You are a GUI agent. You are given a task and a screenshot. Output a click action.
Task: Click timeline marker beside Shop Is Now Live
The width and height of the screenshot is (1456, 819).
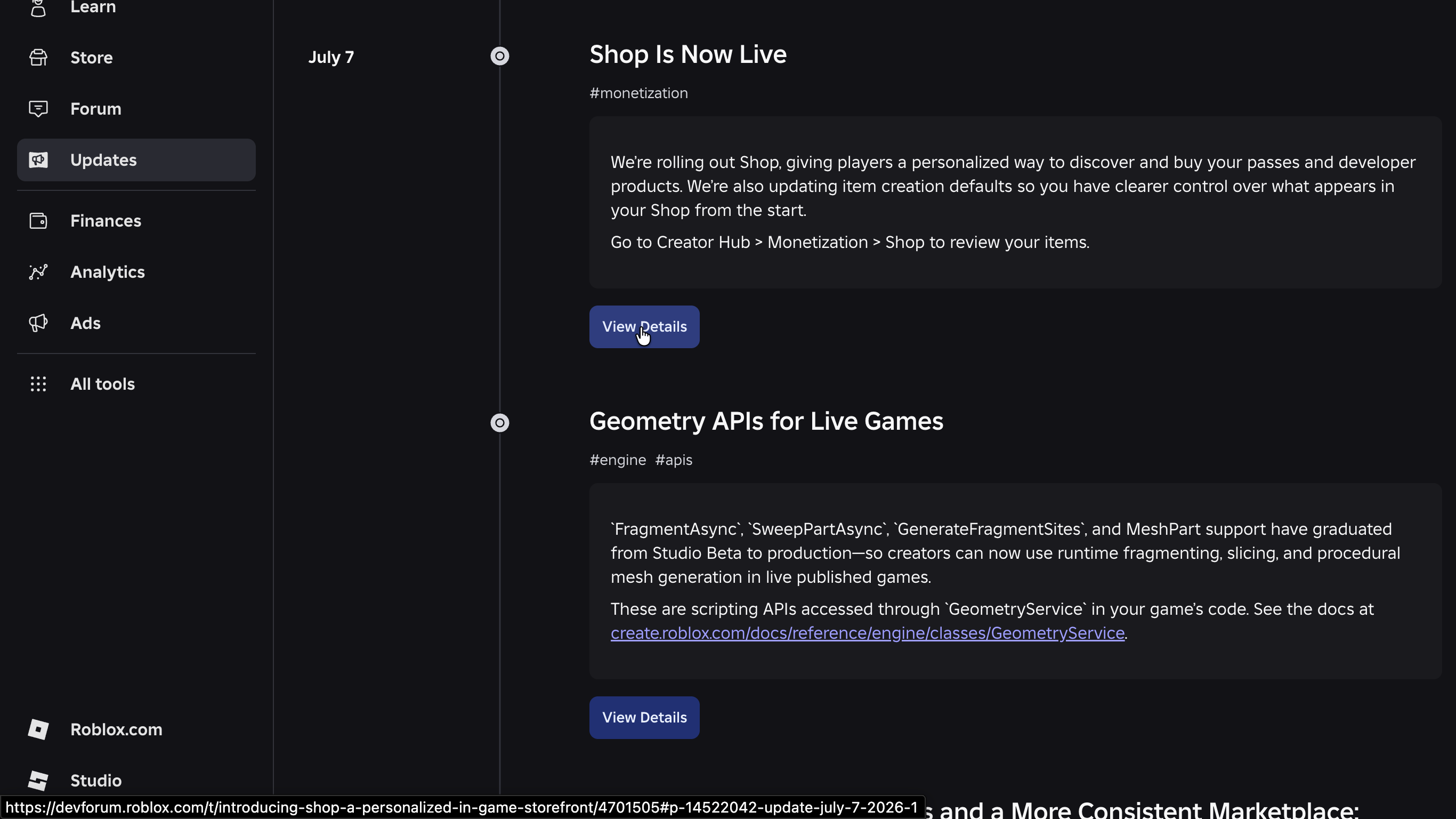tap(500, 56)
